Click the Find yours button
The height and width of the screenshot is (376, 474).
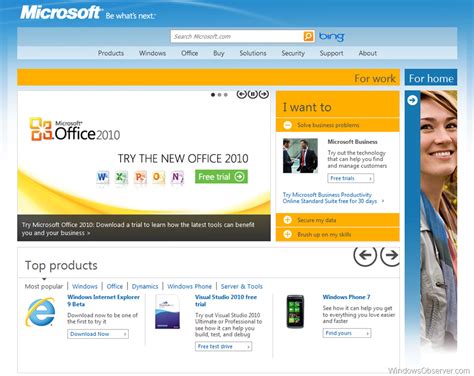tap(347, 333)
